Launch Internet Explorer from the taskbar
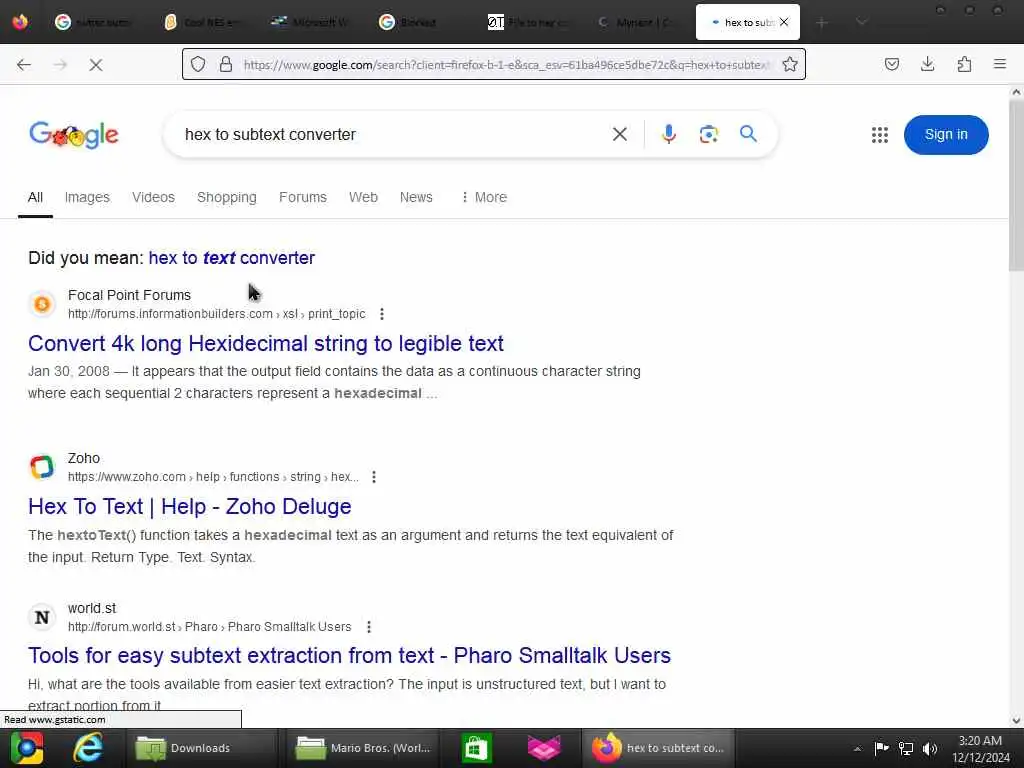This screenshot has width=1024, height=768. (88, 748)
